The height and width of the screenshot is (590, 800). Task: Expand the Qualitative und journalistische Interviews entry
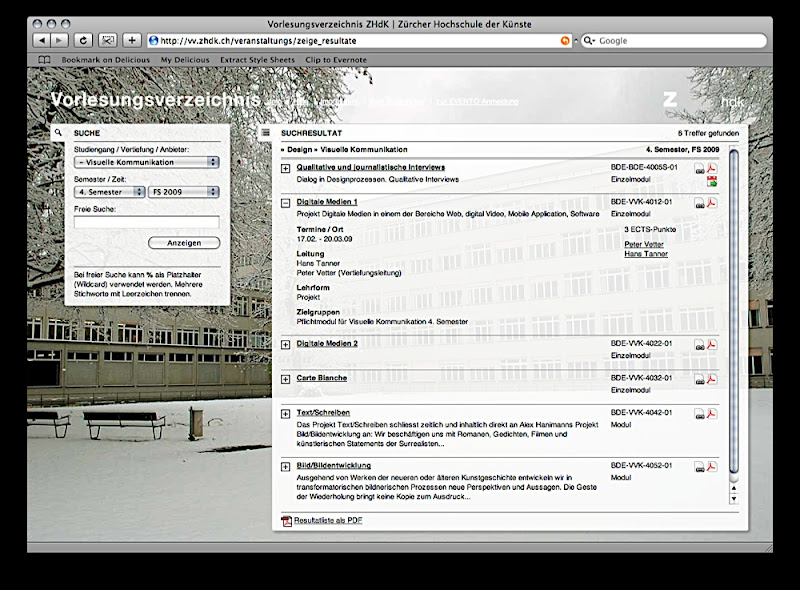286,168
